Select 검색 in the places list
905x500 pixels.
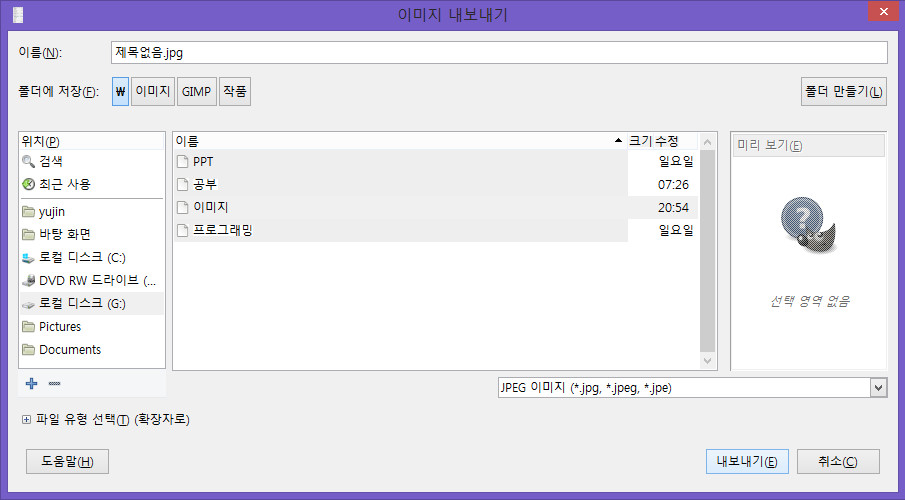[92, 162]
